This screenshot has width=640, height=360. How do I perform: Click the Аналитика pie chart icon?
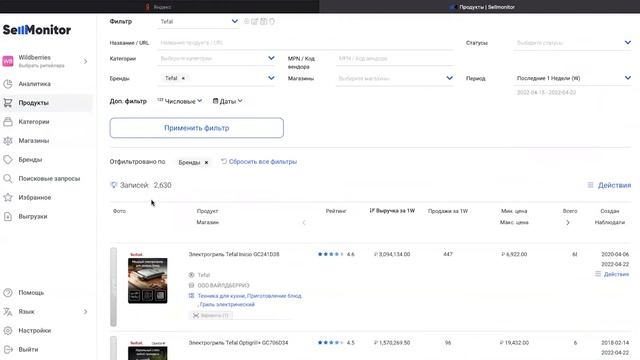click(8, 84)
